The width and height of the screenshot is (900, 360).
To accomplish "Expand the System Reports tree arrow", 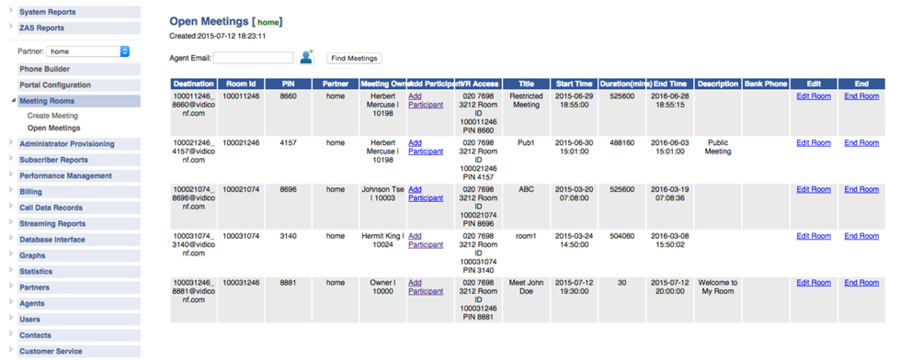I will 11,10.
